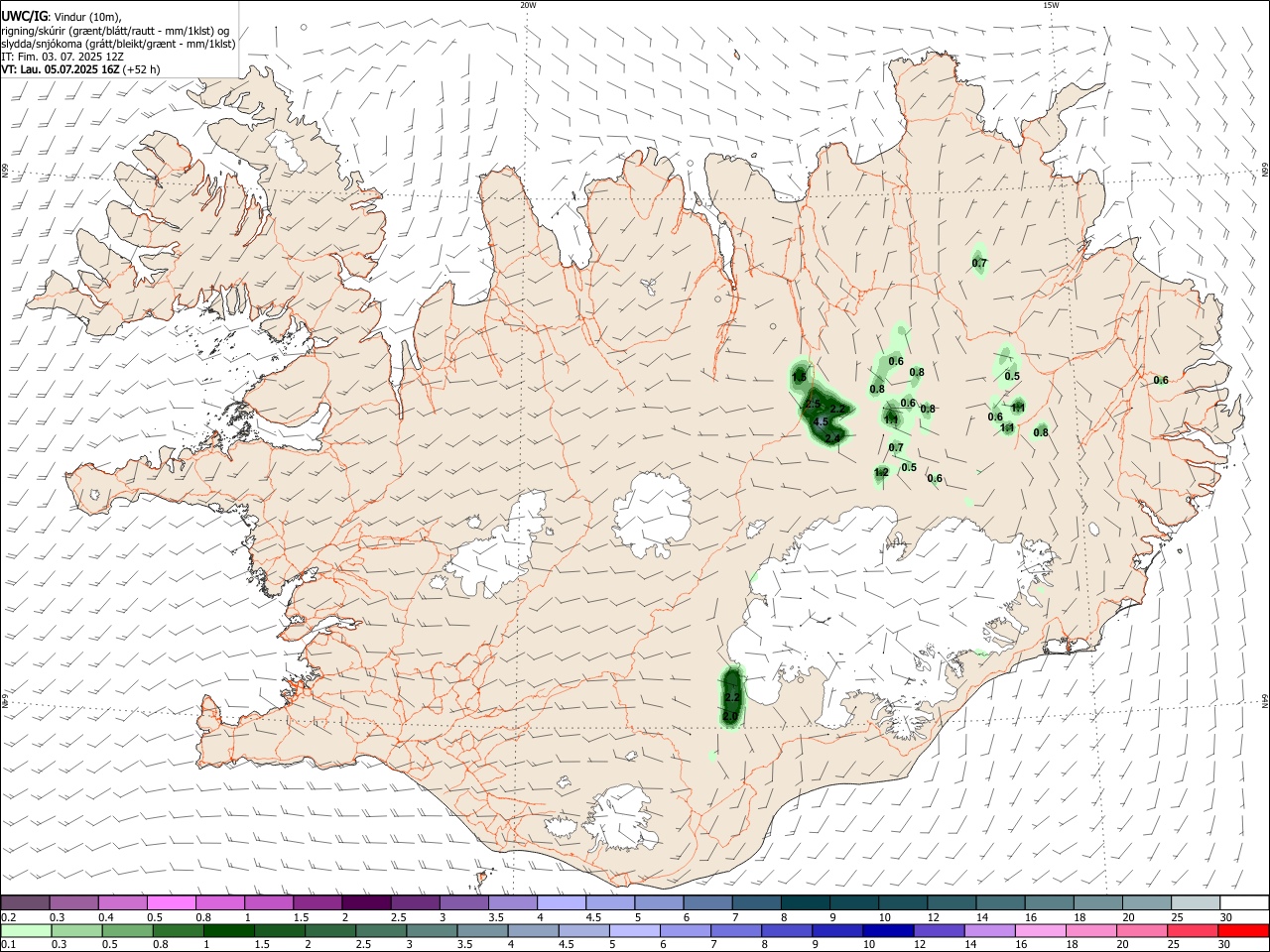The width and height of the screenshot is (1270, 952).
Task: Click the 4.5 precipitation value on the map
Action: (821, 422)
